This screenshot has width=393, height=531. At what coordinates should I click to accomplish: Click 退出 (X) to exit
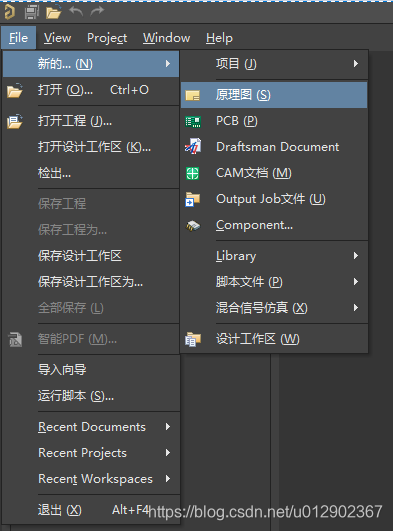coord(91,510)
